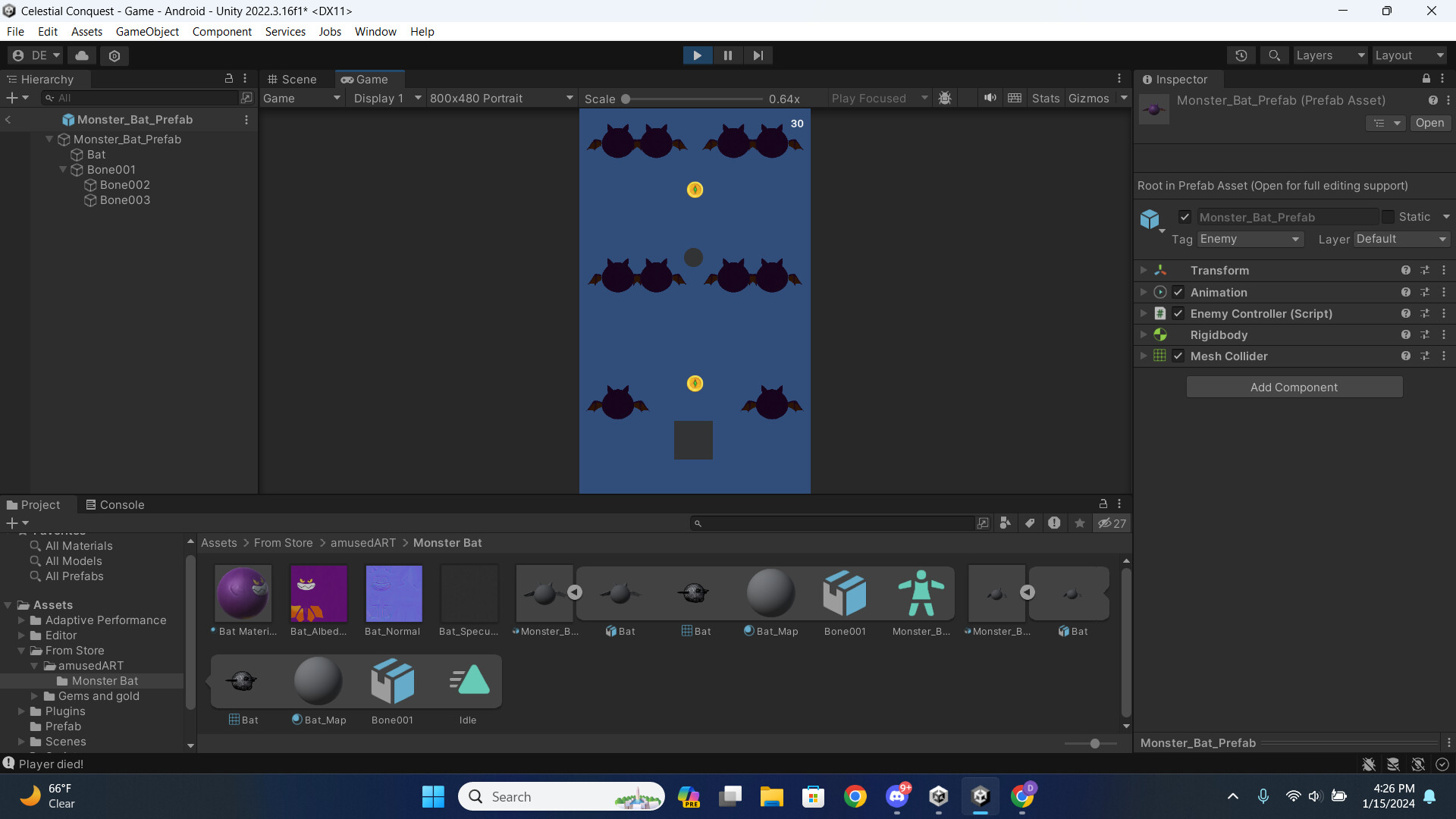This screenshot has height=819, width=1456.
Task: Uncheck the Mesh Collider component checkbox
Action: pos(1178,356)
